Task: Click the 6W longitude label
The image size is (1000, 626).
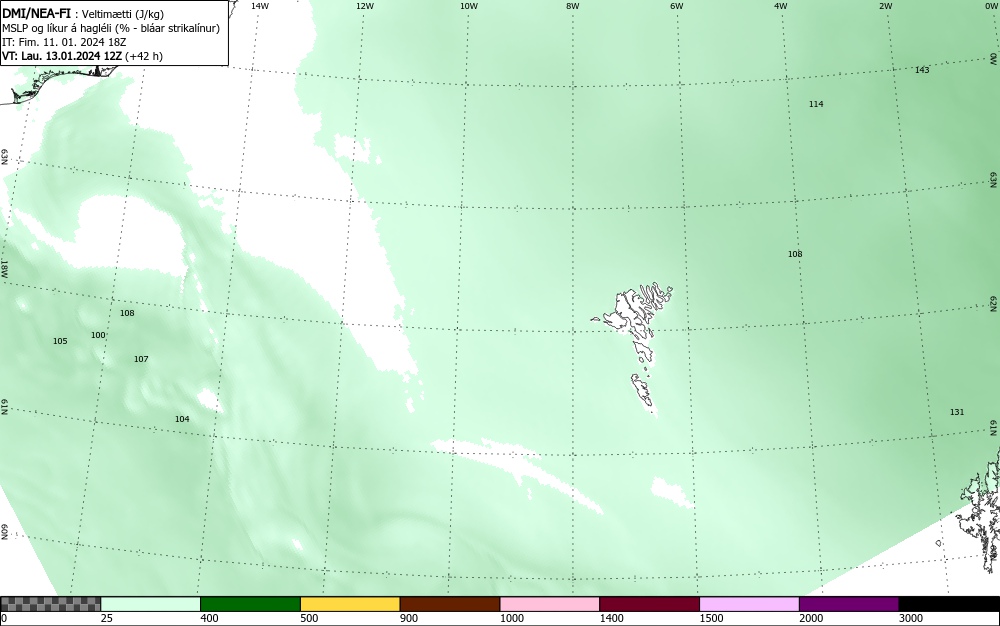Action: (677, 6)
